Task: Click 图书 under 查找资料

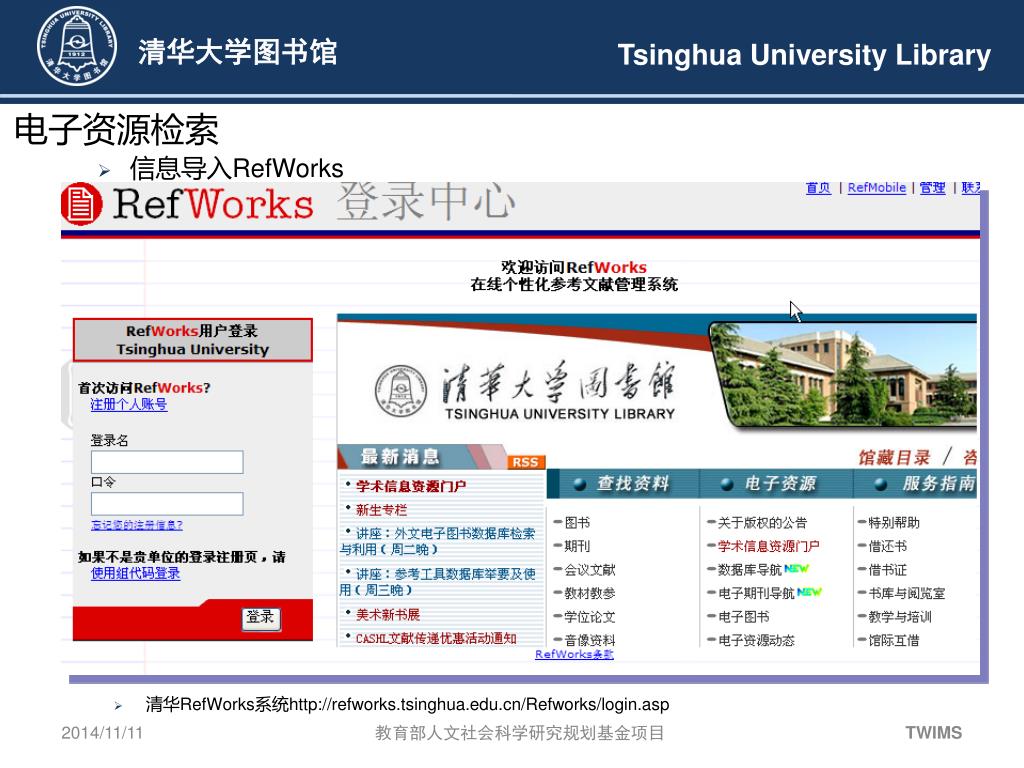Action: pos(577,522)
